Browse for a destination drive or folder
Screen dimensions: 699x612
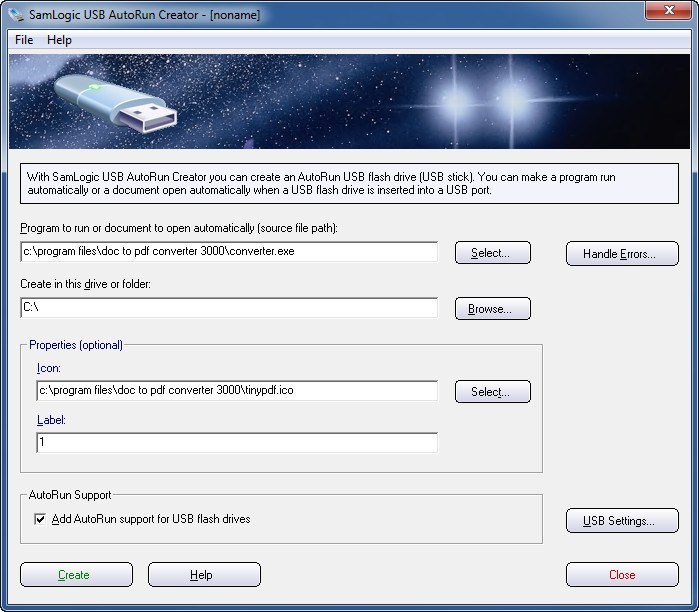coord(493,308)
